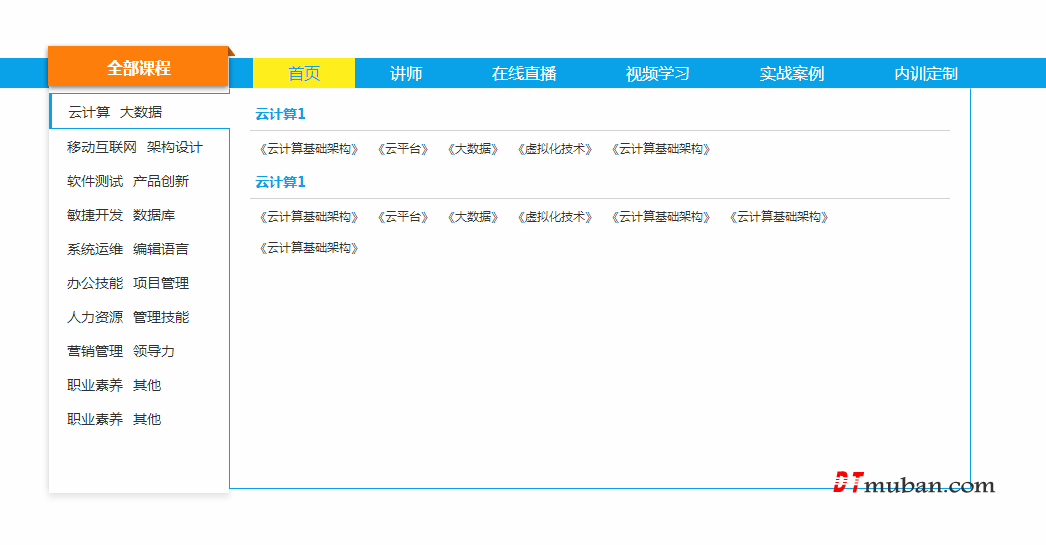Select the 首页 navigation tab
This screenshot has width=1046, height=545.
tap(304, 73)
